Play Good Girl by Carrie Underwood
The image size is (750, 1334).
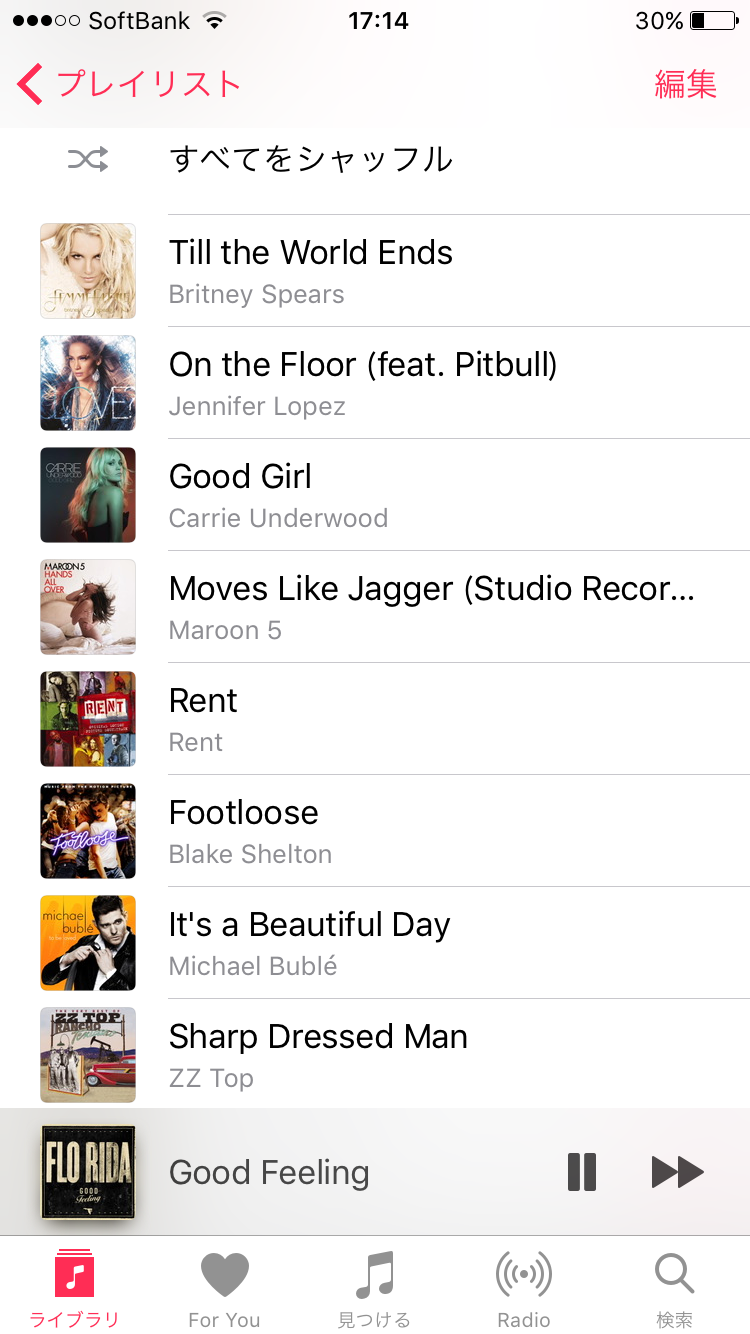point(240,477)
